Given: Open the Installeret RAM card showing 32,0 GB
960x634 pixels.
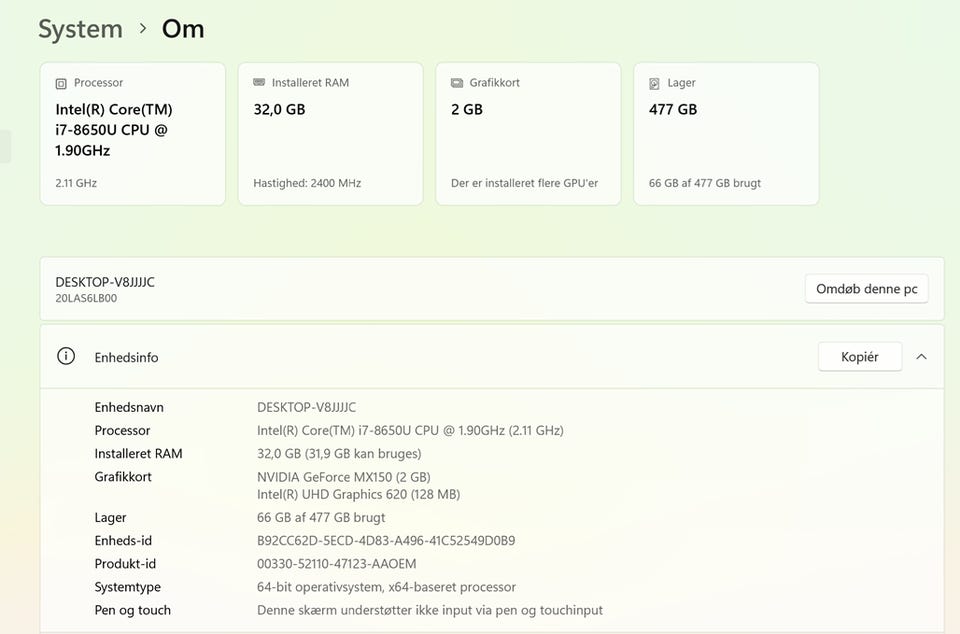Looking at the screenshot, I should coord(331,133).
